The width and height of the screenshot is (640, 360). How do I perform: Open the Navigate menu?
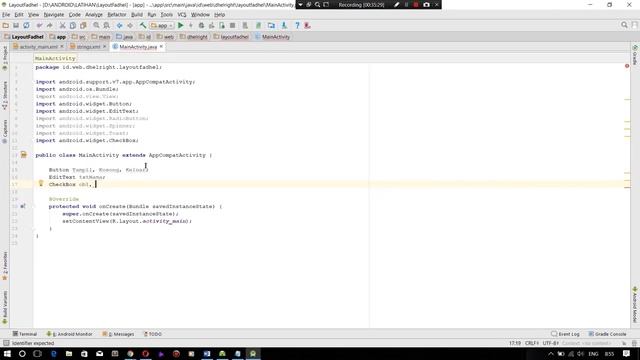click(x=54, y=15)
